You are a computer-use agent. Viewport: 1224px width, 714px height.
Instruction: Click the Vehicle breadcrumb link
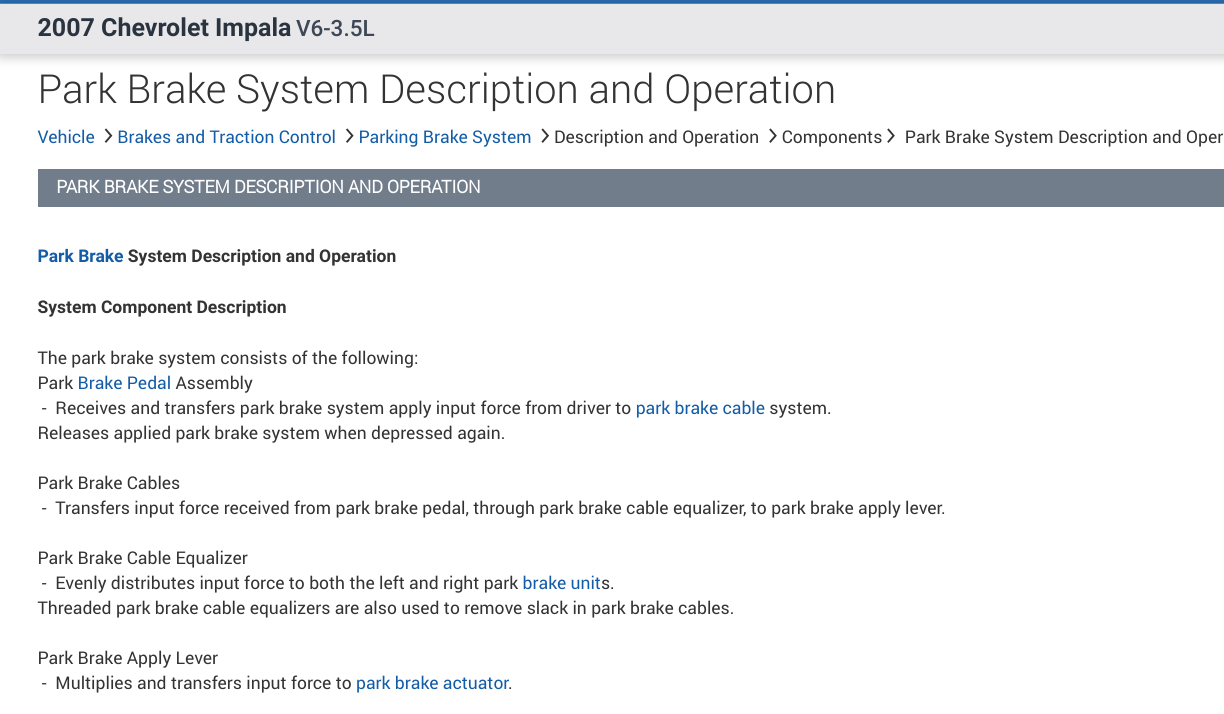tap(66, 137)
